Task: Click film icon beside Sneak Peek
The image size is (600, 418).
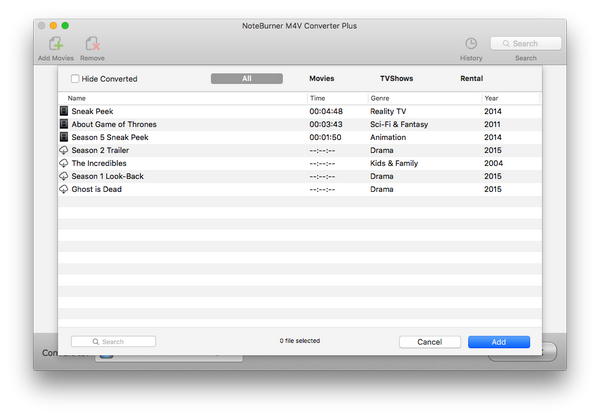Action: coord(64,111)
